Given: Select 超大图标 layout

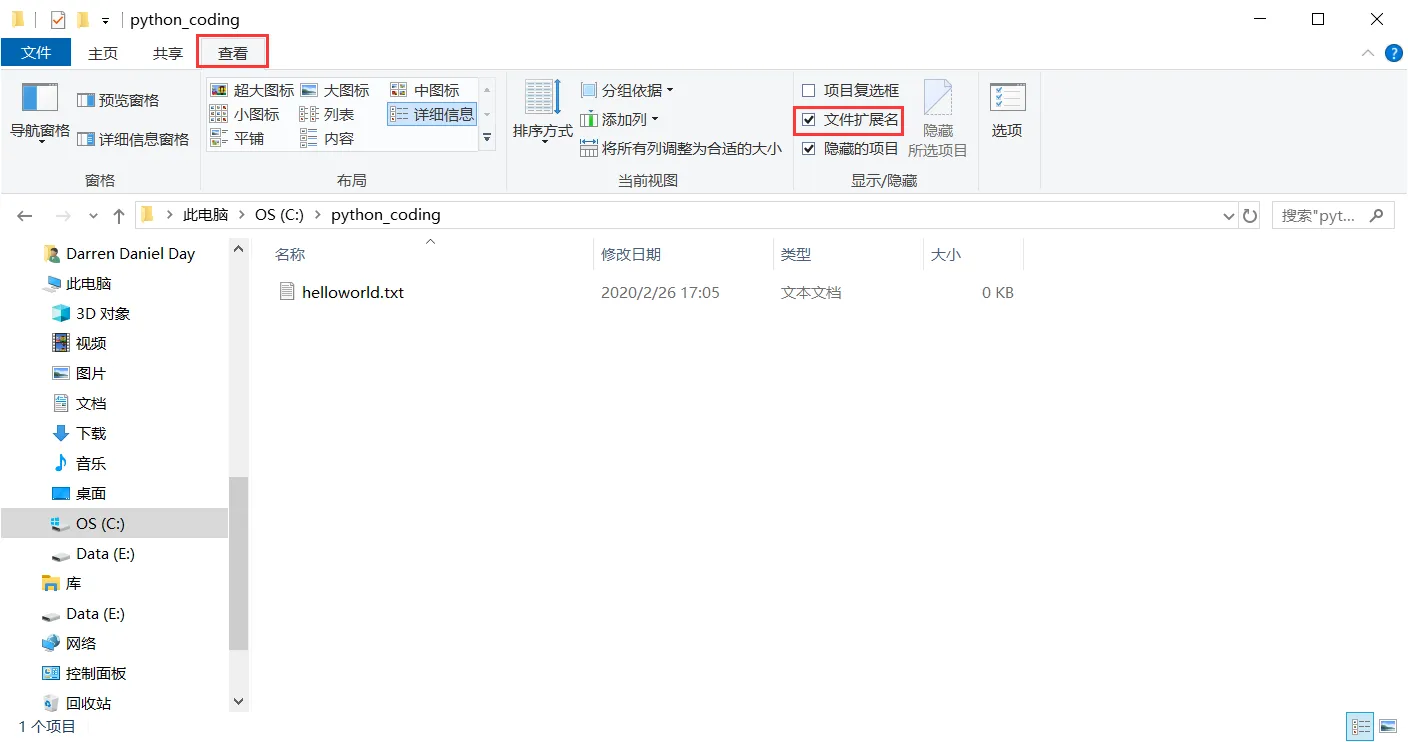Looking at the screenshot, I should click(x=252, y=90).
